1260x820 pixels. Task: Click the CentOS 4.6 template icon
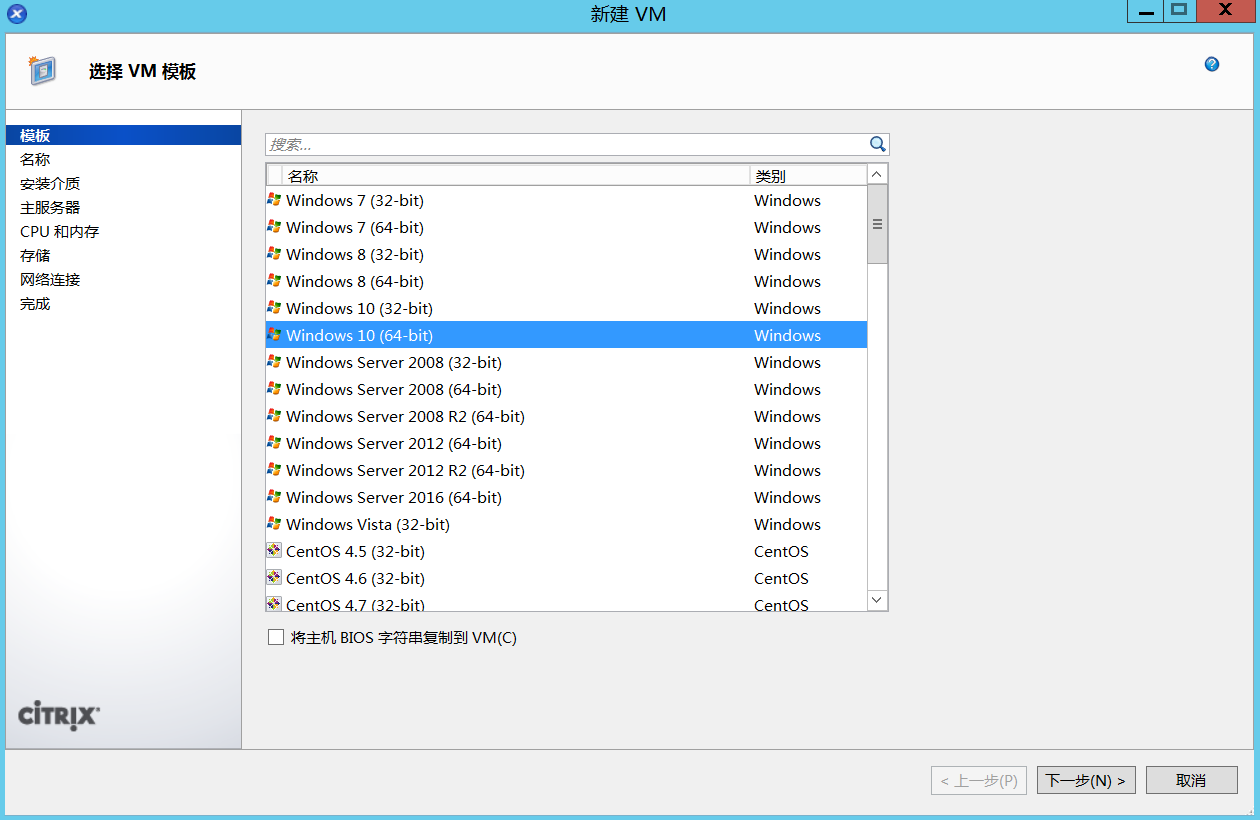[x=274, y=578]
